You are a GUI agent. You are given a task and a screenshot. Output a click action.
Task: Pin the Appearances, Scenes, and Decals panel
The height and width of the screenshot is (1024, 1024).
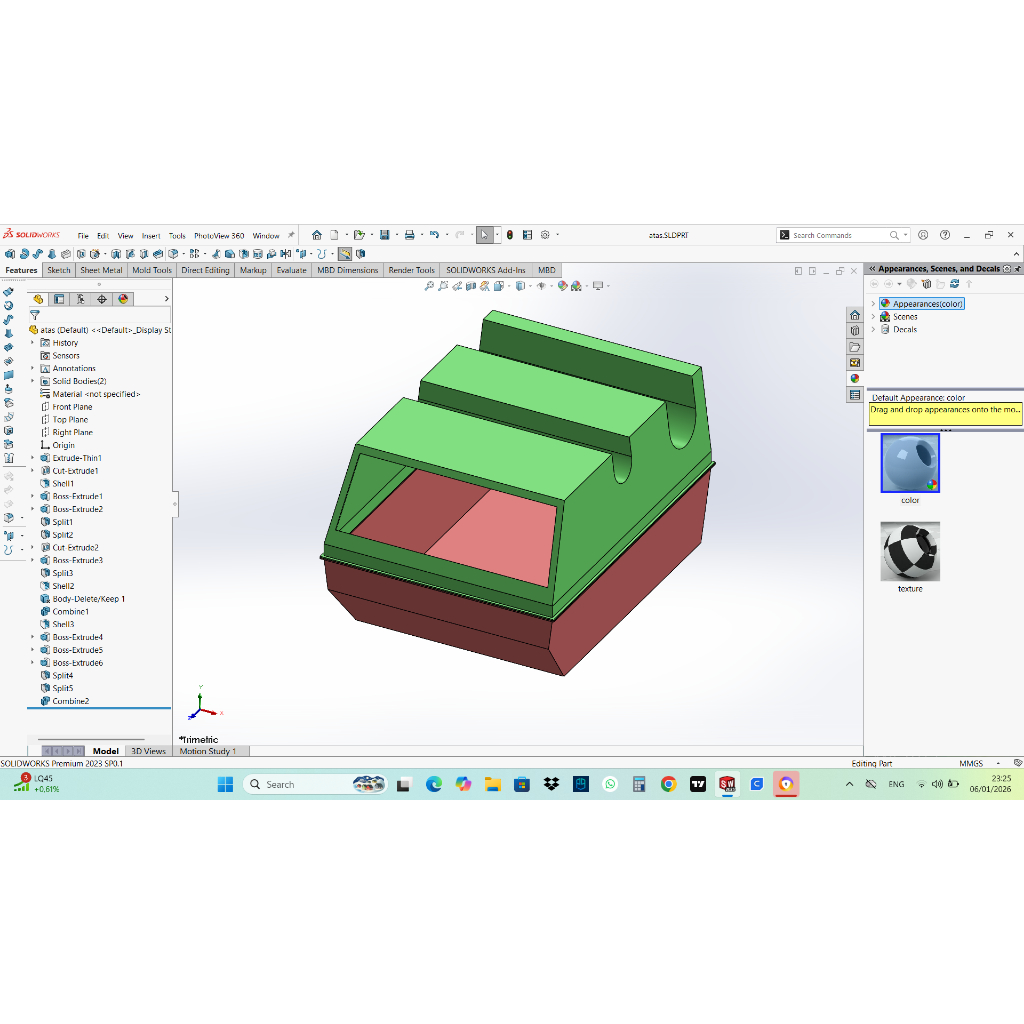coord(1018,269)
